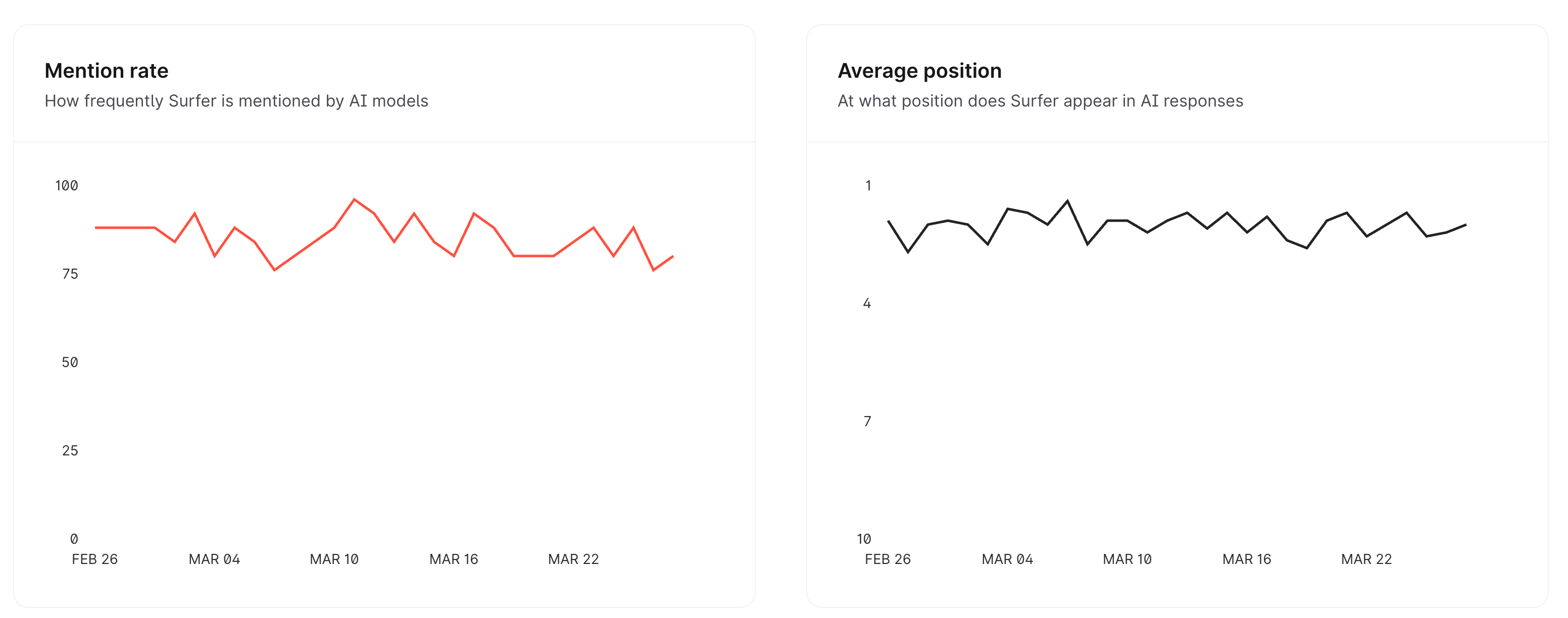
Task: Click the Average position subtitle about AI responses
Action: click(1040, 101)
